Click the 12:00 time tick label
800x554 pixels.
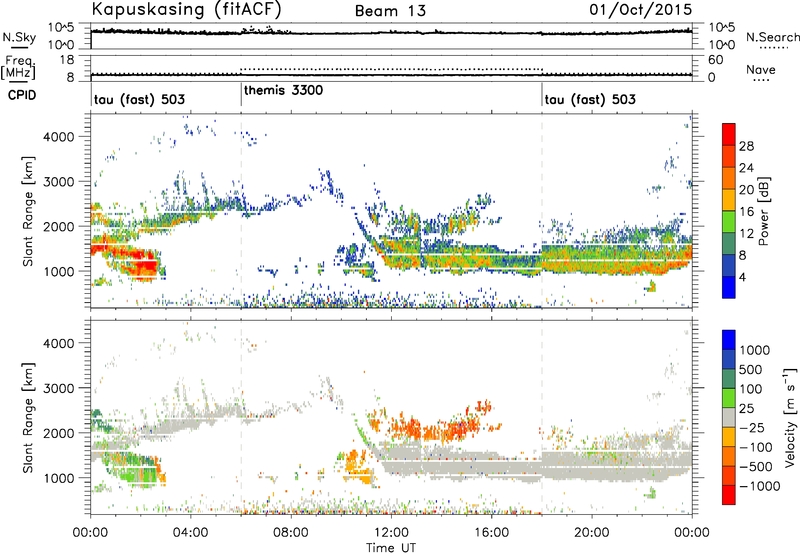391,533
